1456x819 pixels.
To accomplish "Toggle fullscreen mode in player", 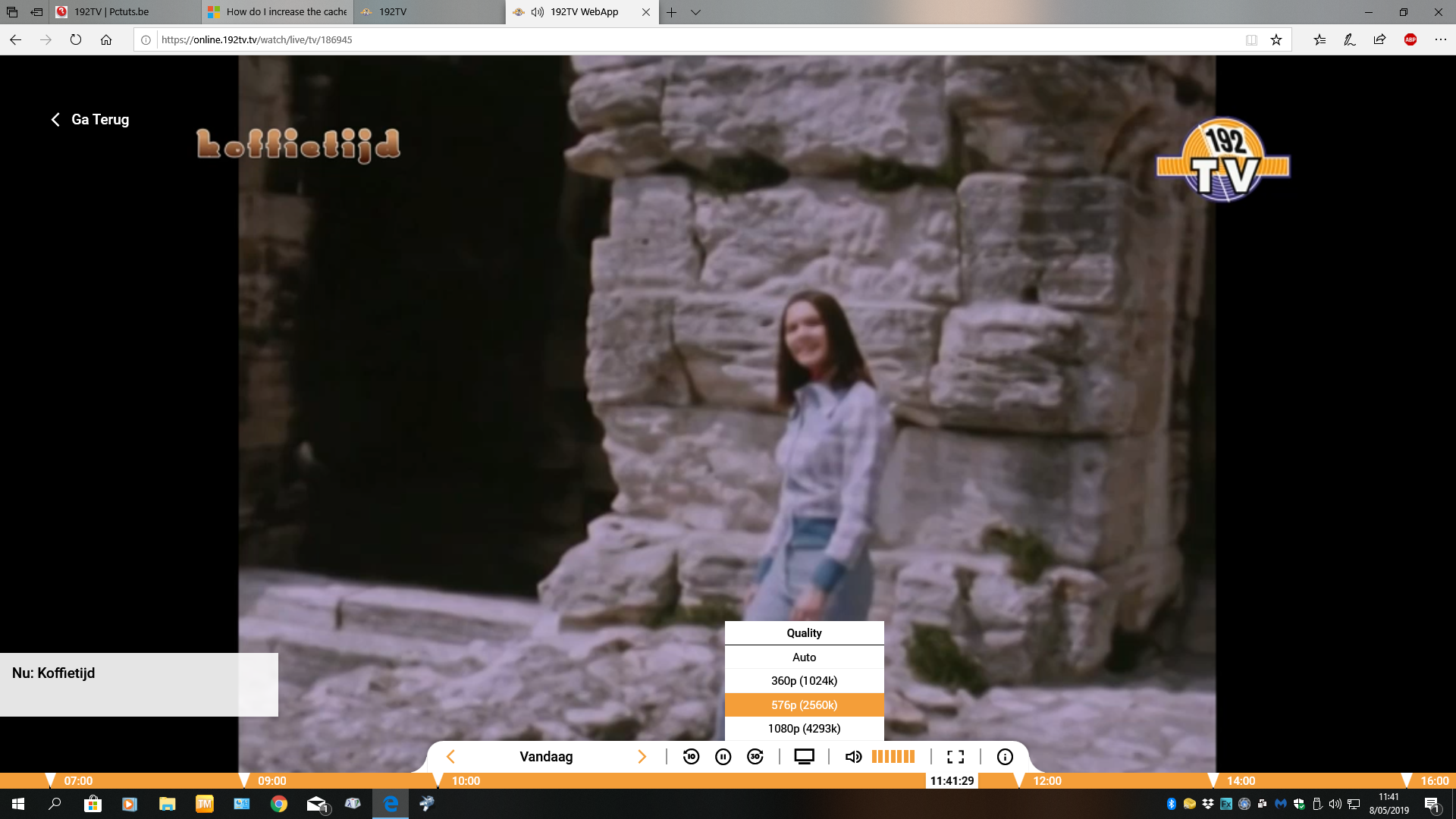I will coord(955,757).
